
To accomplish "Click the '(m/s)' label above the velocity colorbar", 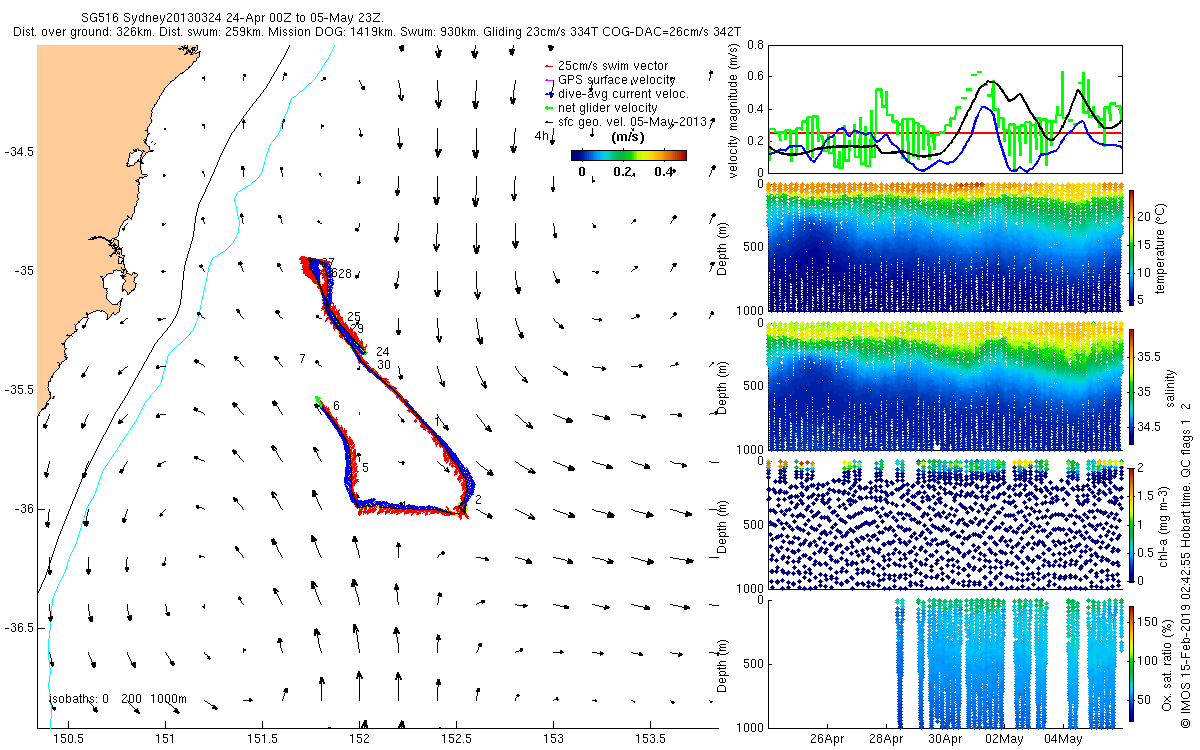I will (x=627, y=137).
